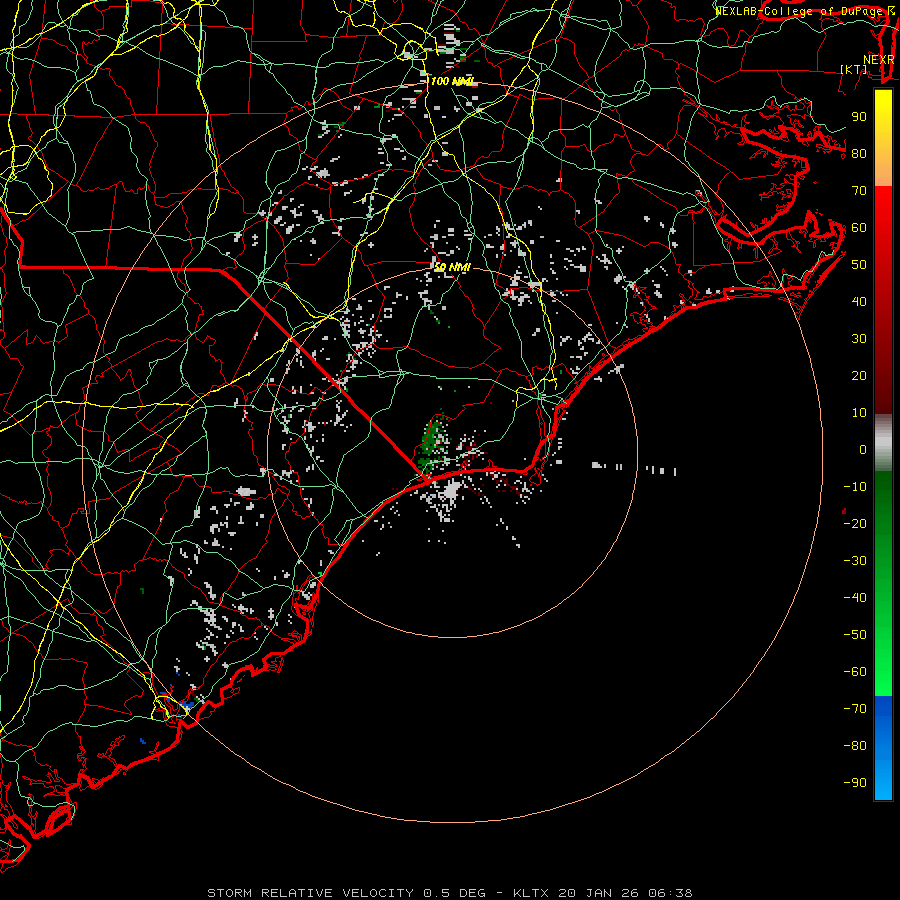Click the 80 value on the velocity scale

(859, 153)
